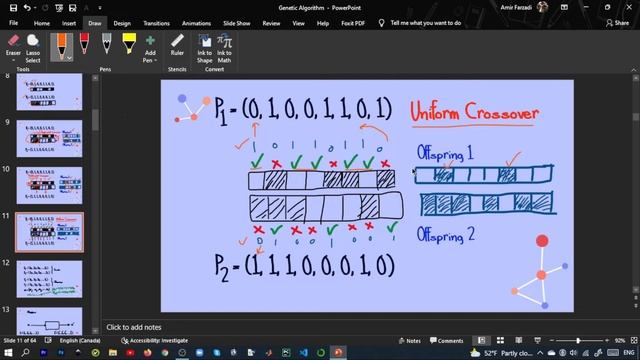Switch to the Home tab
Viewport: 640px width, 360px height.
[x=42, y=23]
